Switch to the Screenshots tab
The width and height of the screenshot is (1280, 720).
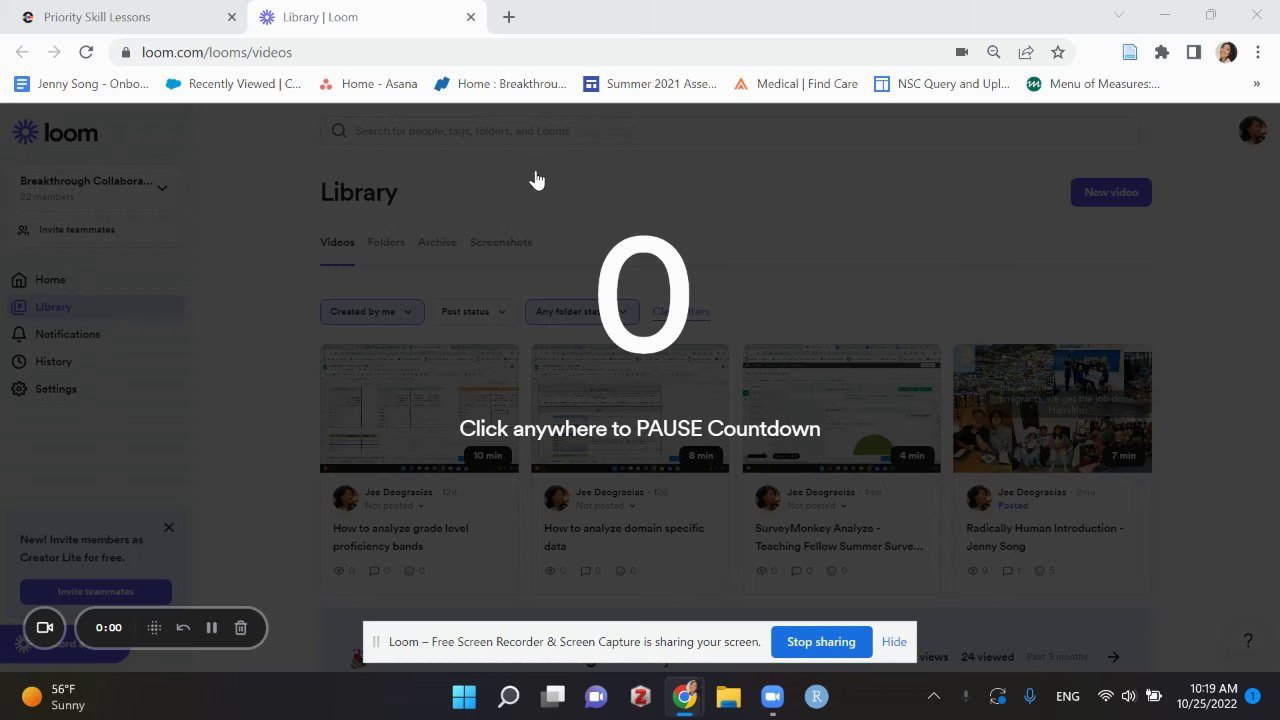click(x=501, y=242)
